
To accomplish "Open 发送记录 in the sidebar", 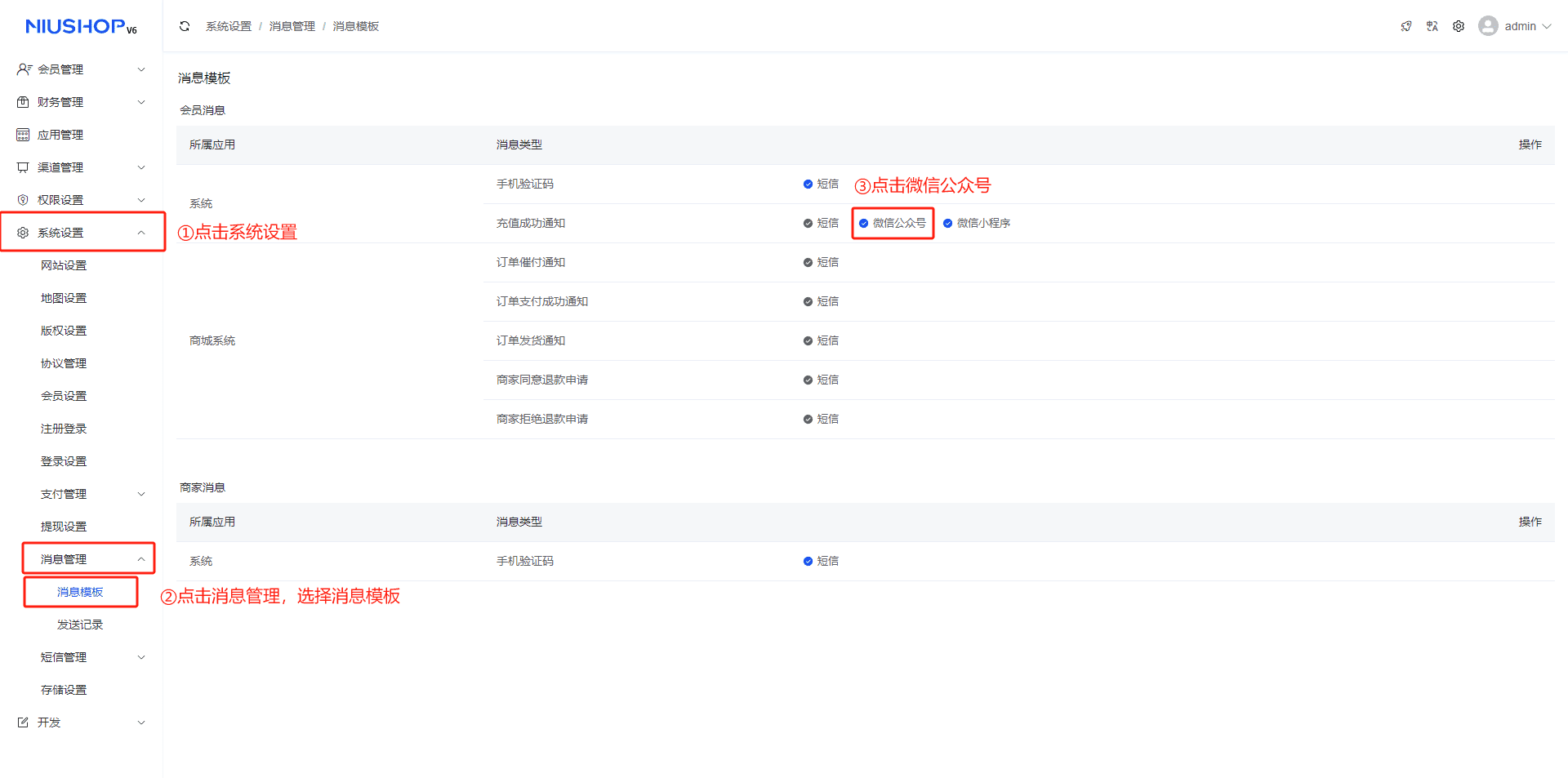I will 80,625.
